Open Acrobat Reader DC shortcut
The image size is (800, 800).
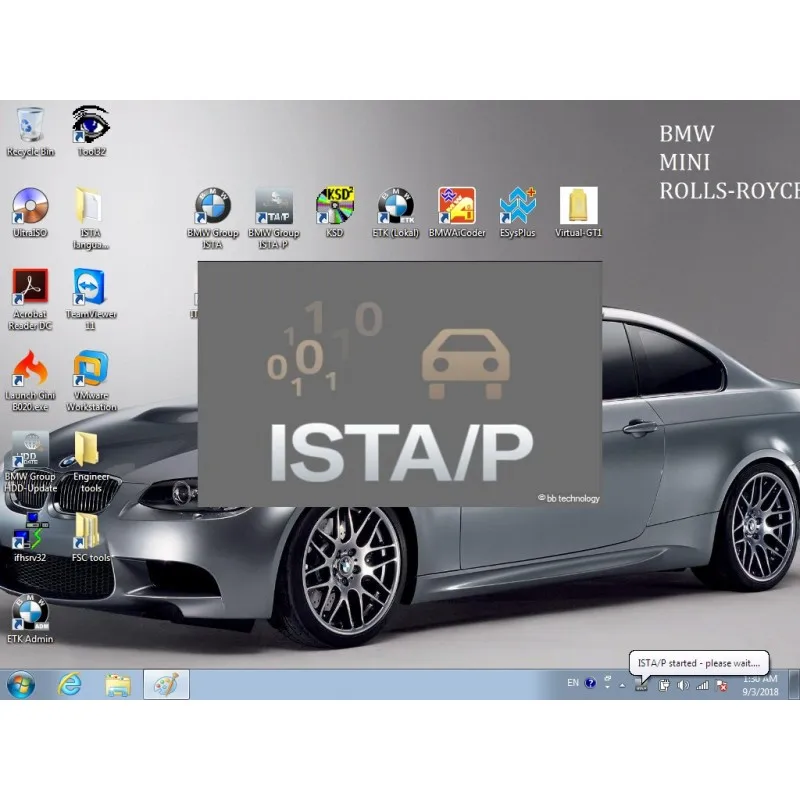30,299
